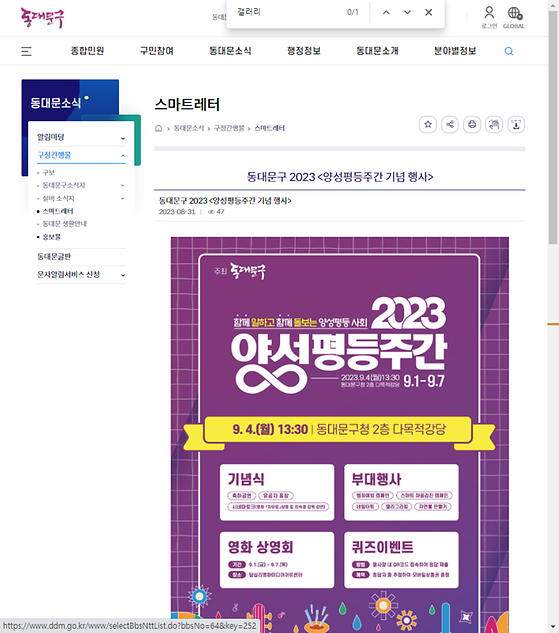Screen dimensions: 559x633
Task: Collapse the 구정간행물 sidebar section
Action: pyautogui.click(x=81, y=155)
